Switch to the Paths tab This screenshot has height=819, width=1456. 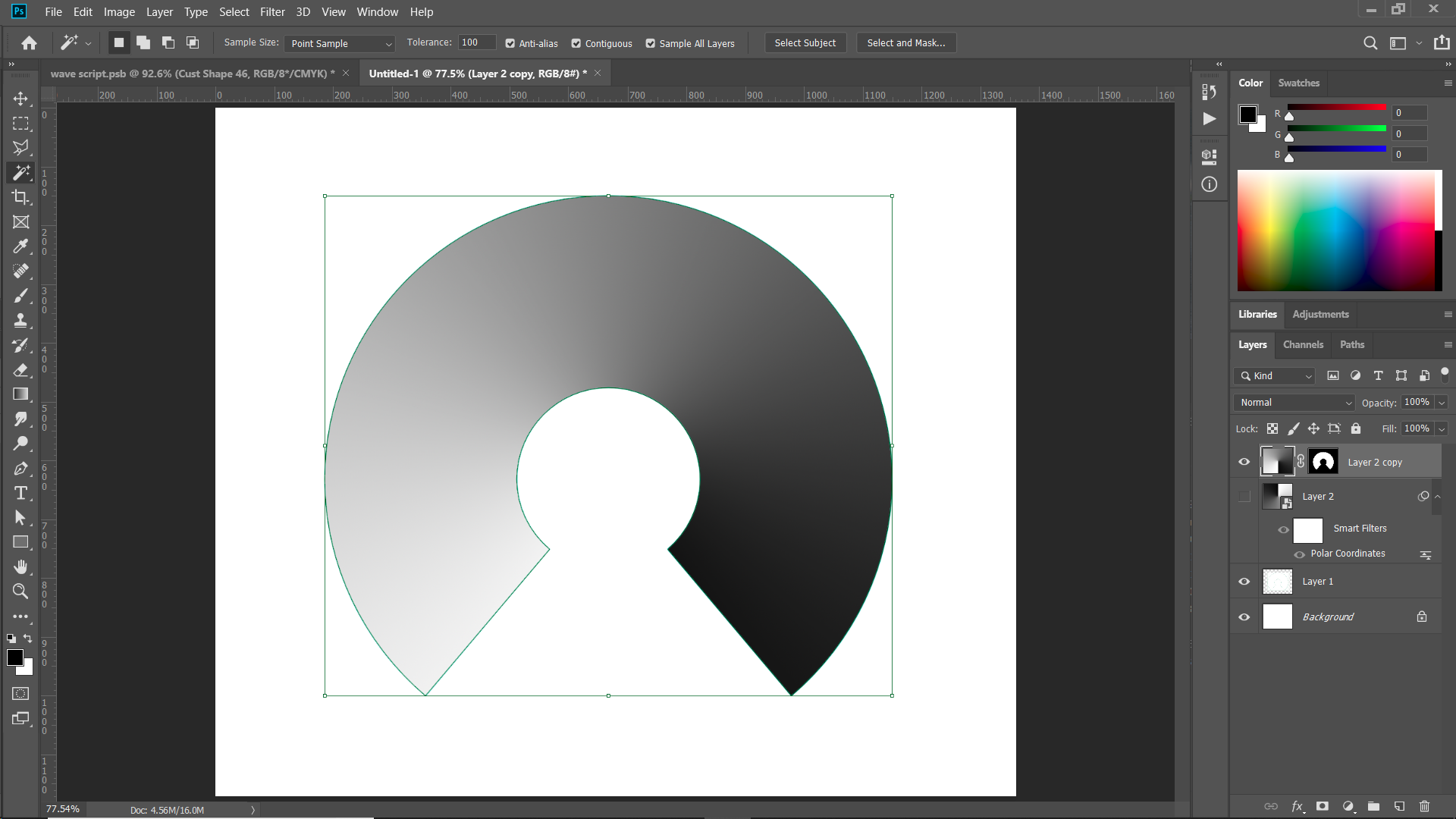tap(1352, 344)
